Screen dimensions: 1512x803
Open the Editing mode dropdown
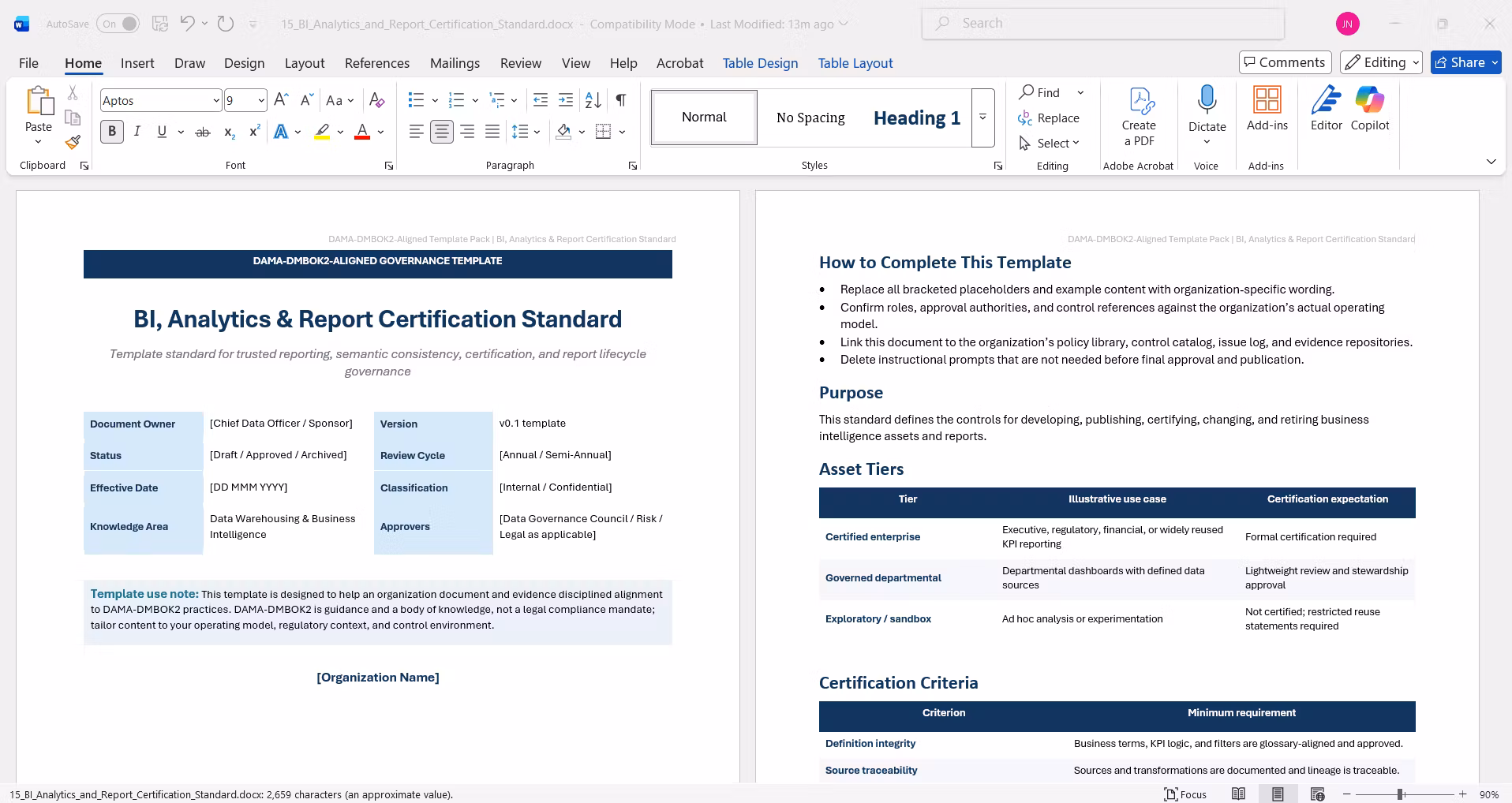(x=1381, y=62)
